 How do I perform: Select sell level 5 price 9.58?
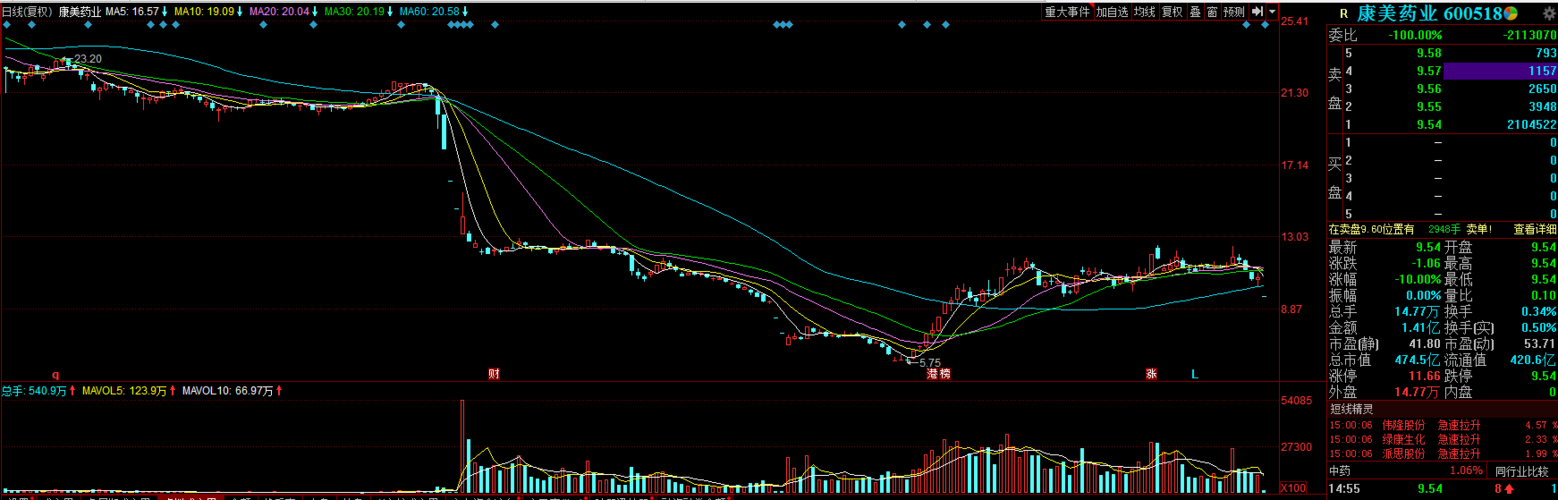click(1429, 53)
